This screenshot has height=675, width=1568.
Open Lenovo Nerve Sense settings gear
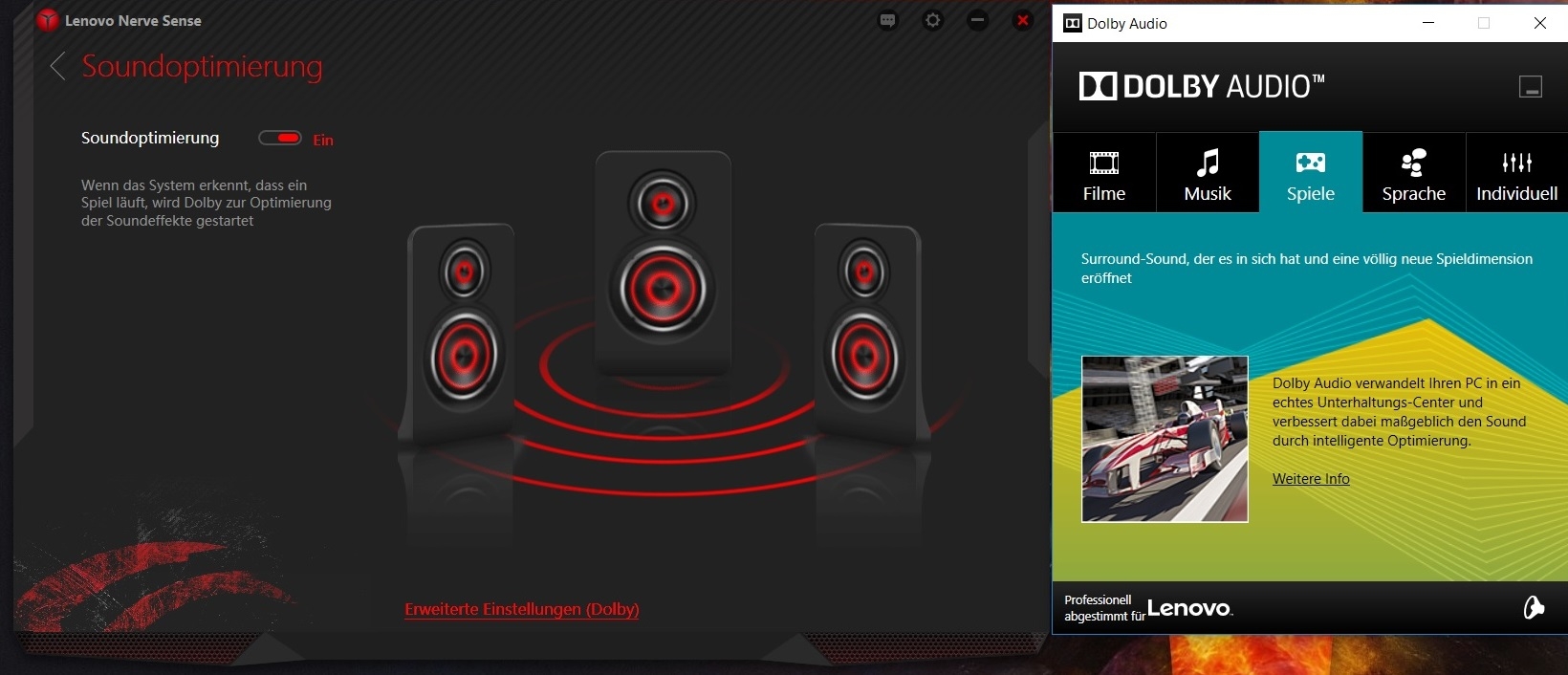933,20
